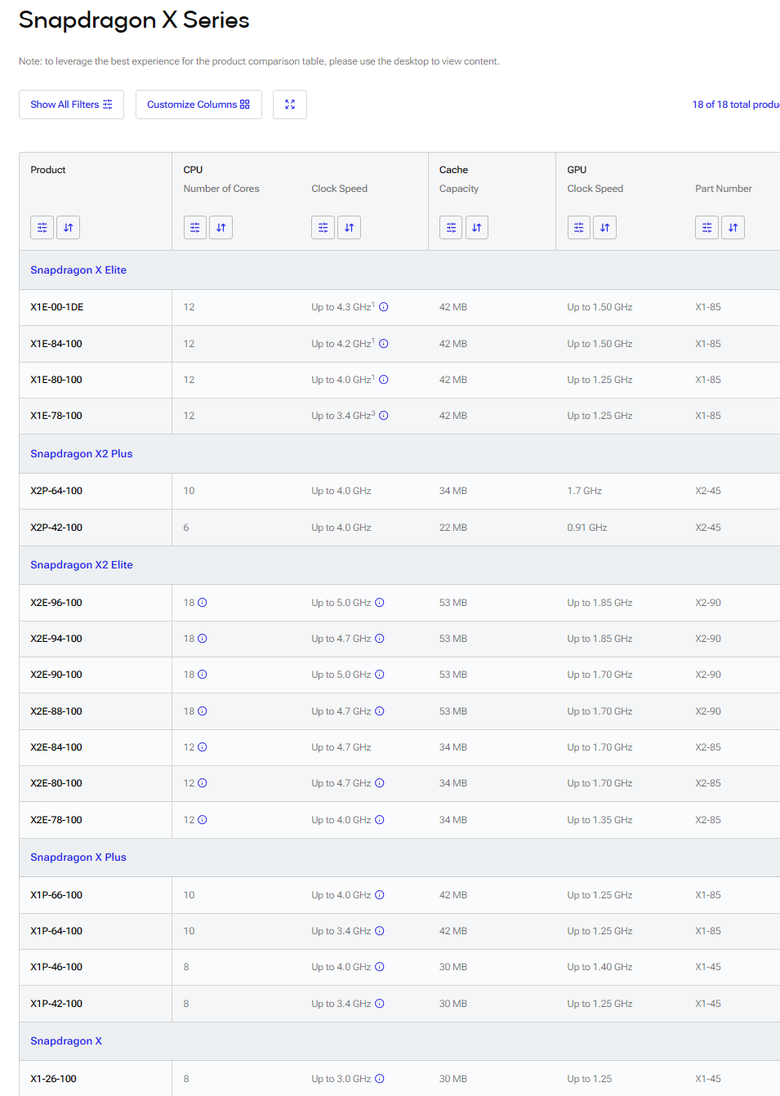Viewport: 780px width, 1096px height.
Task: Show clock speed info for X2E-78-100
Action: [x=380, y=819]
